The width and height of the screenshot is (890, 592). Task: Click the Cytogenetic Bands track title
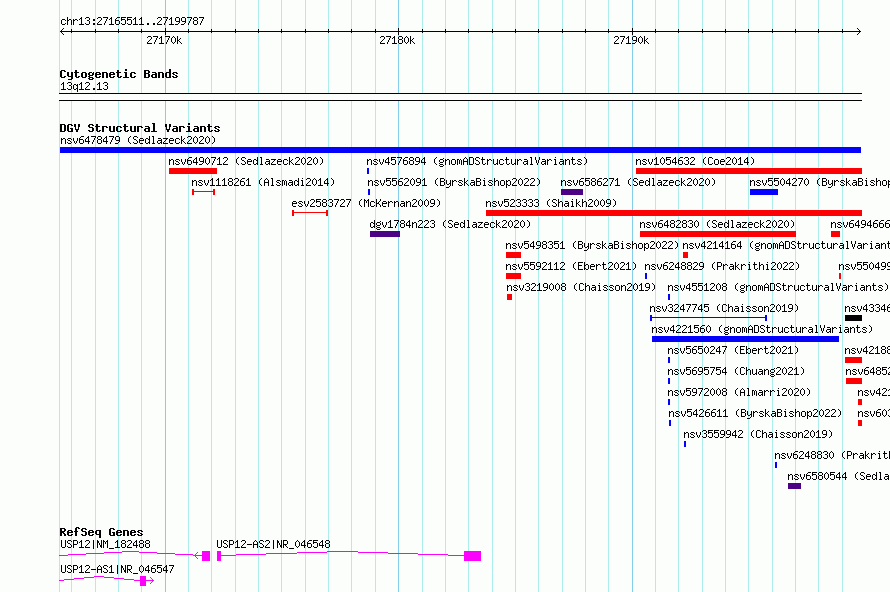[119, 74]
